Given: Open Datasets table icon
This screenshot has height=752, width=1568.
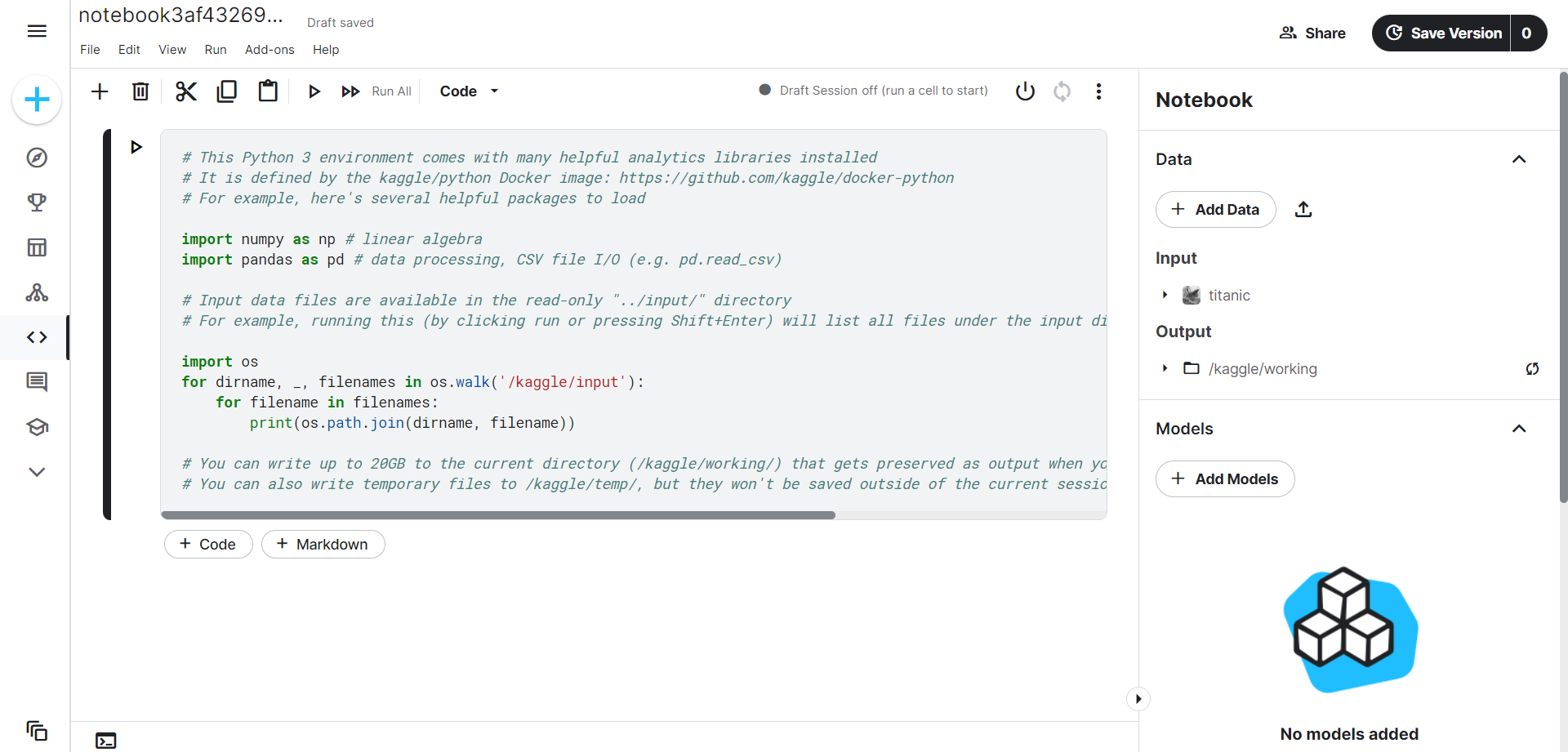Looking at the screenshot, I should (37, 247).
